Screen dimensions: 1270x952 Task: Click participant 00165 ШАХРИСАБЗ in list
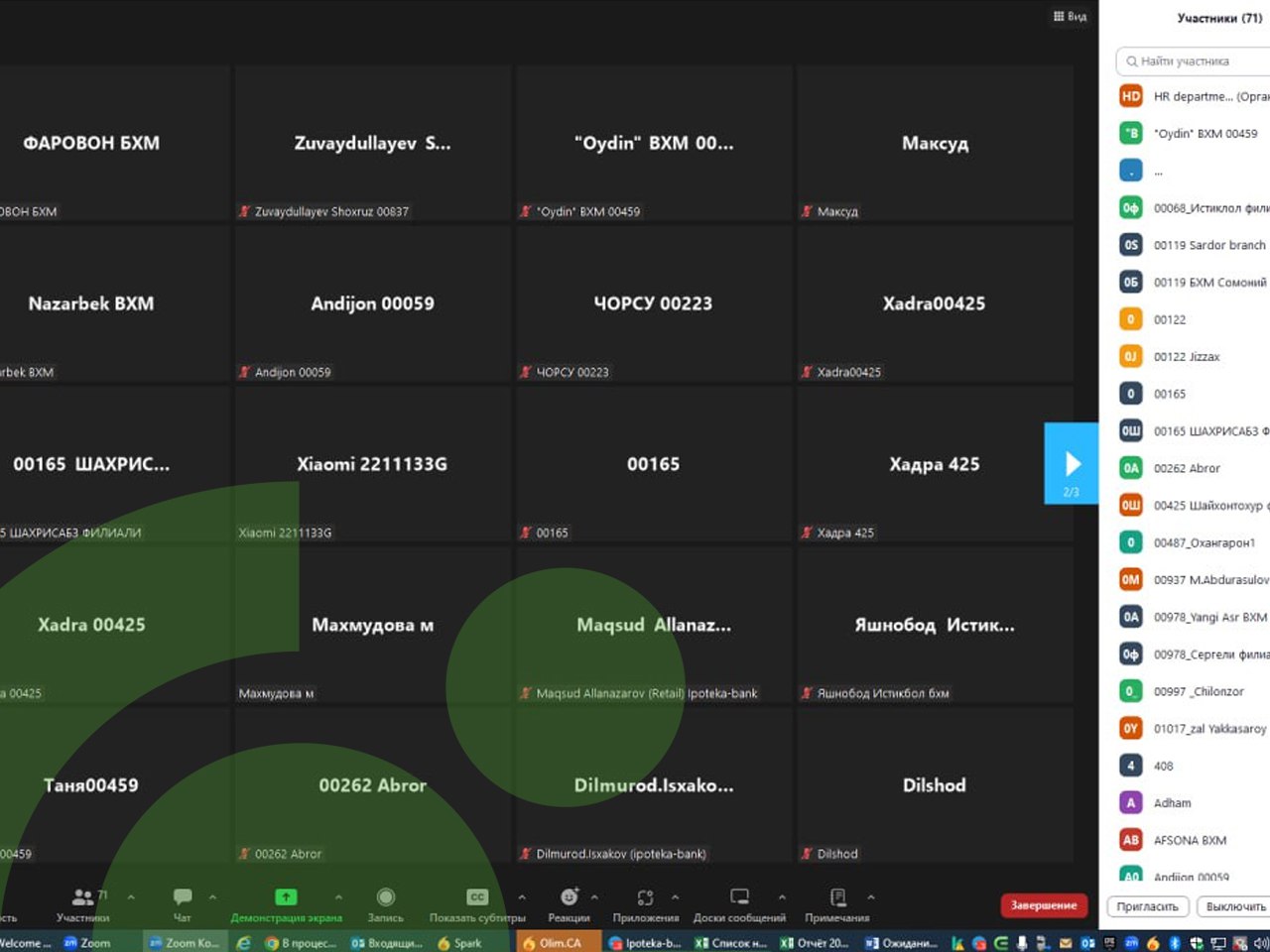point(1210,431)
